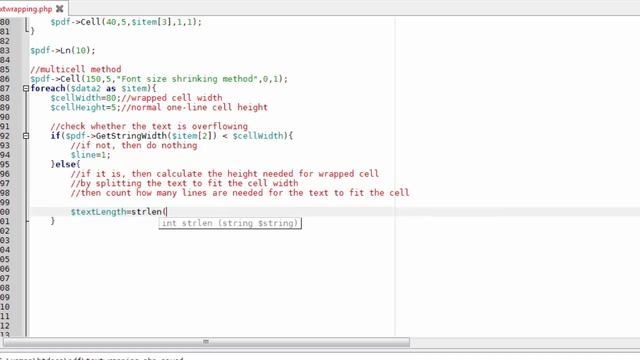Click the '$line=1;' statement
The image size is (640, 360).
(91, 155)
